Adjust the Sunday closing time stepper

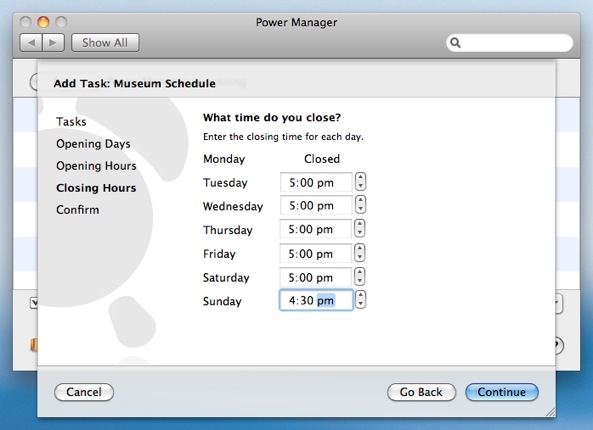point(360,300)
